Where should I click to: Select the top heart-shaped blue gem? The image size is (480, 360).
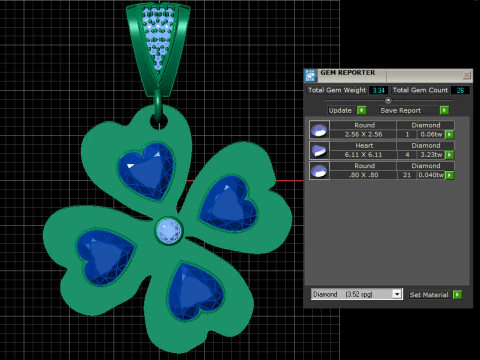147,171
